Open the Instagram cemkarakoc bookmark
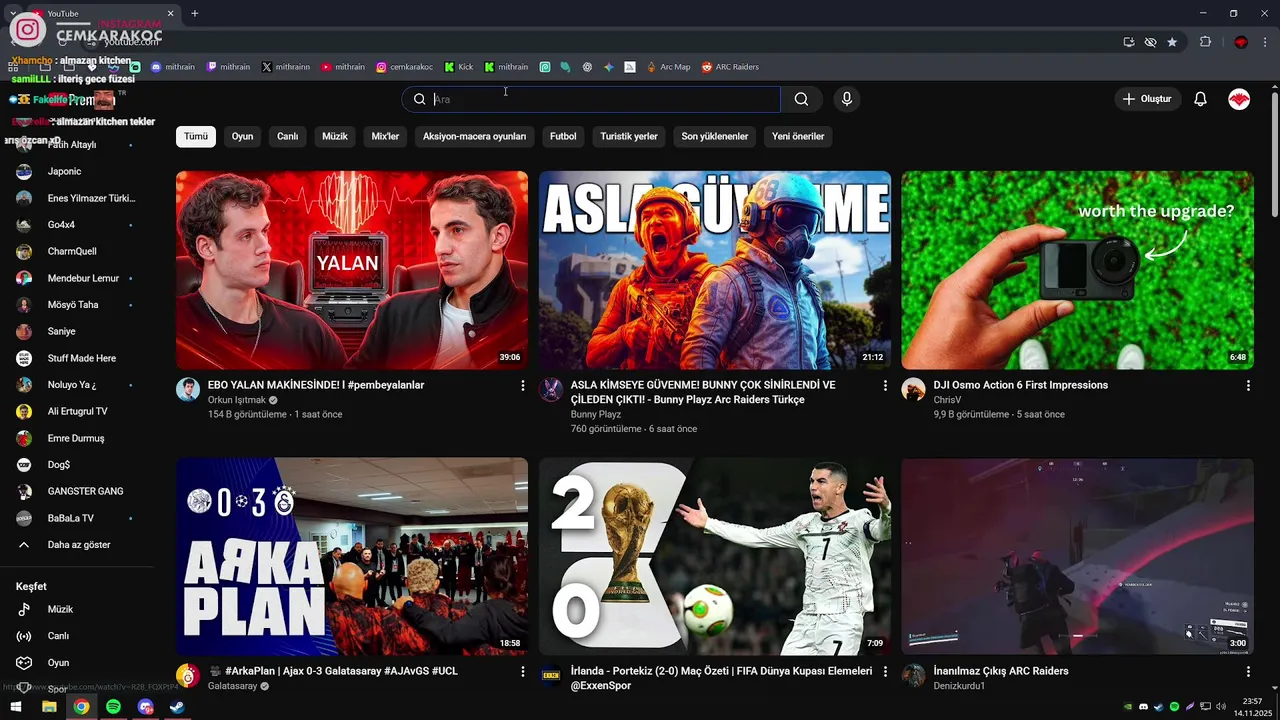Viewport: 1280px width, 720px height. point(405,67)
